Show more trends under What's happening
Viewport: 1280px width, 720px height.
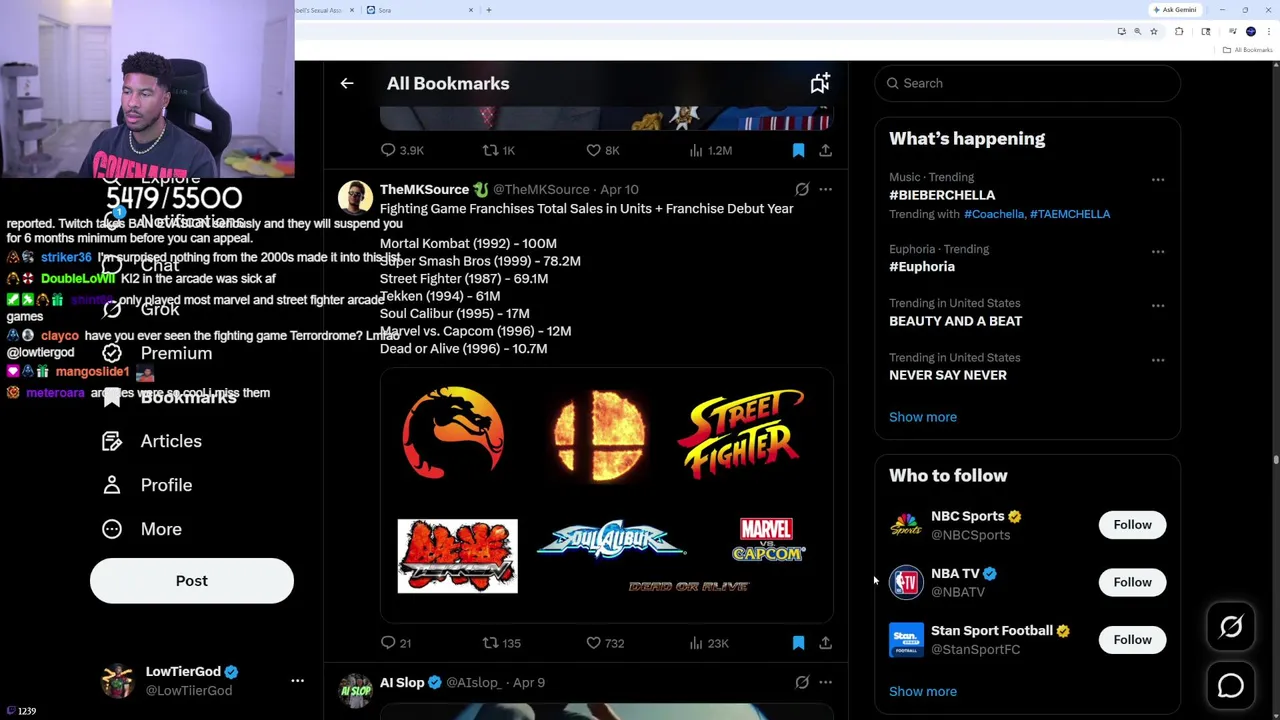923,417
